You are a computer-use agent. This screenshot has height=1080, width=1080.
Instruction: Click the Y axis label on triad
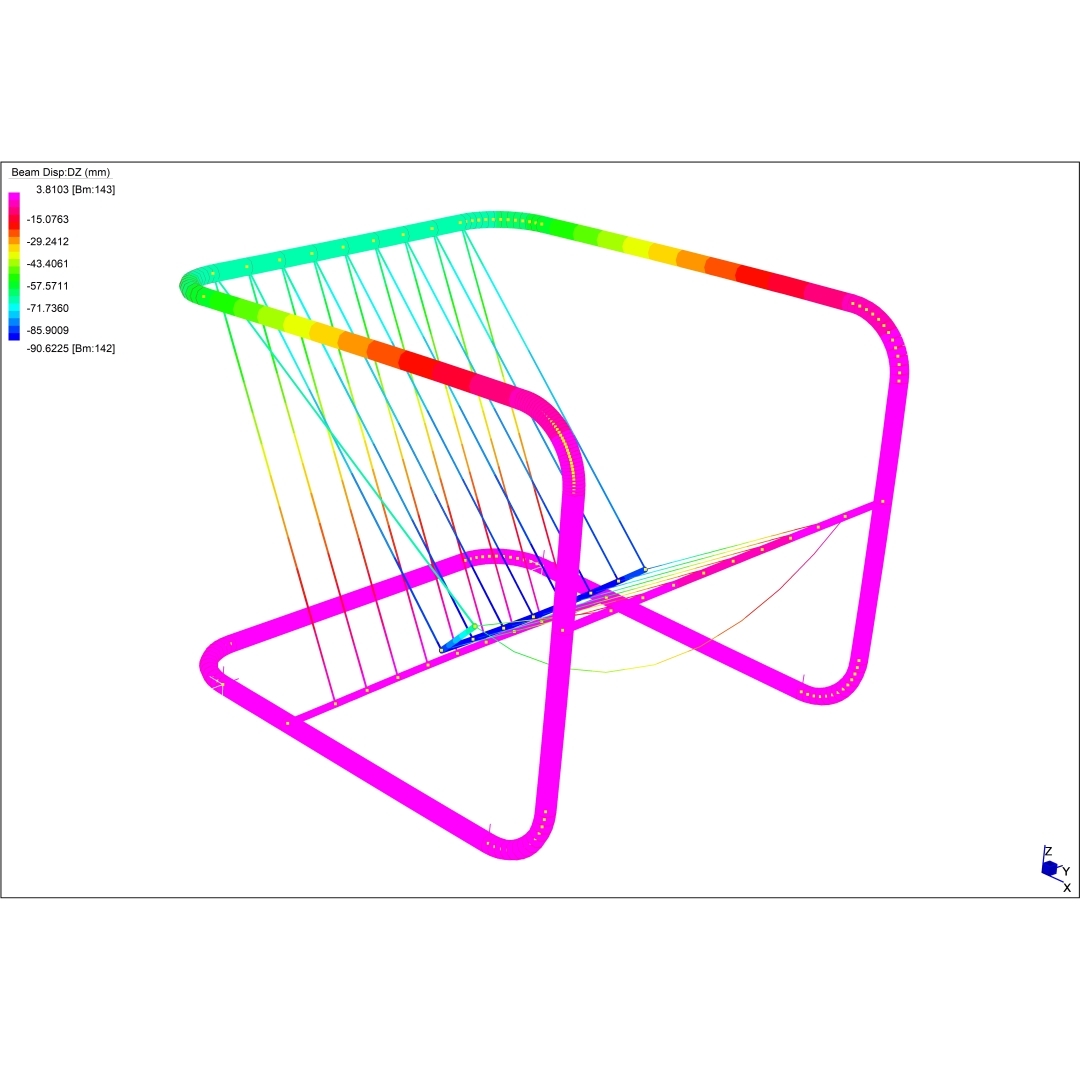(x=1066, y=871)
